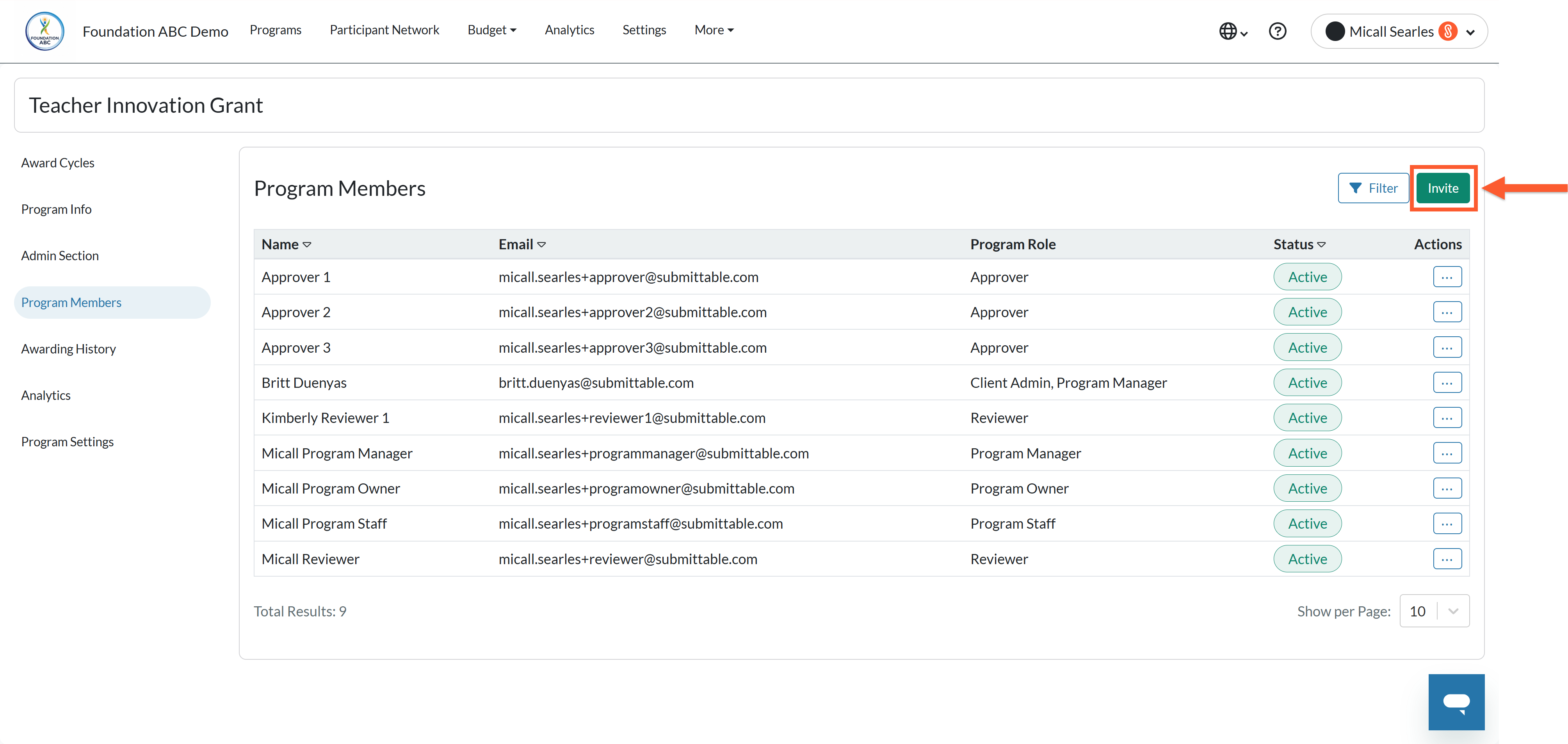1568x744 pixels.
Task: Open actions menu for Approver 2
Action: [x=1447, y=313]
